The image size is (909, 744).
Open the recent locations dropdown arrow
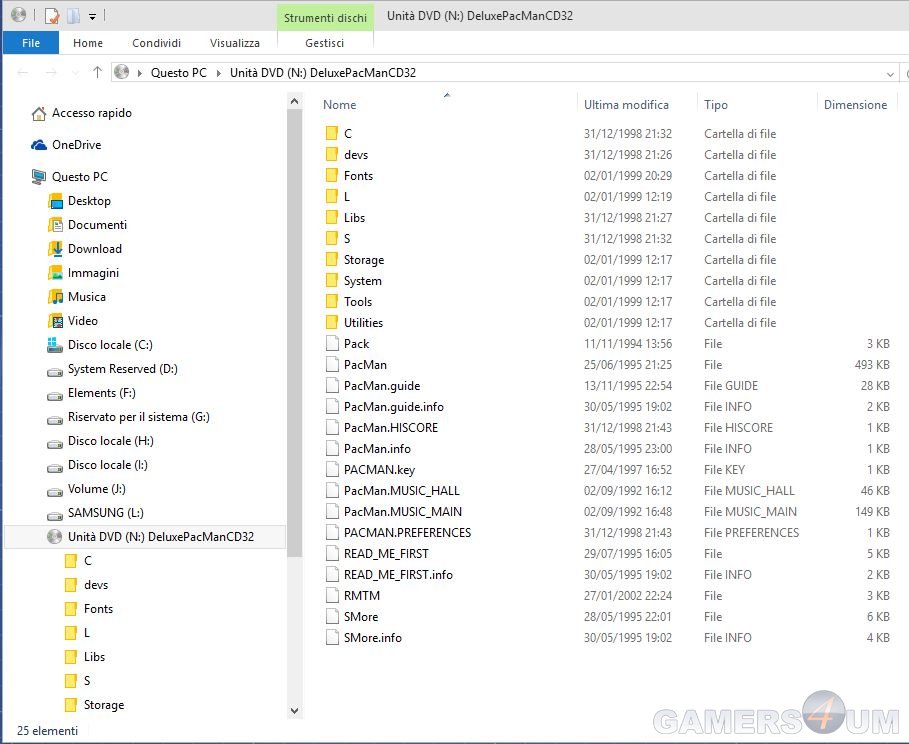pyautogui.click(x=75, y=73)
